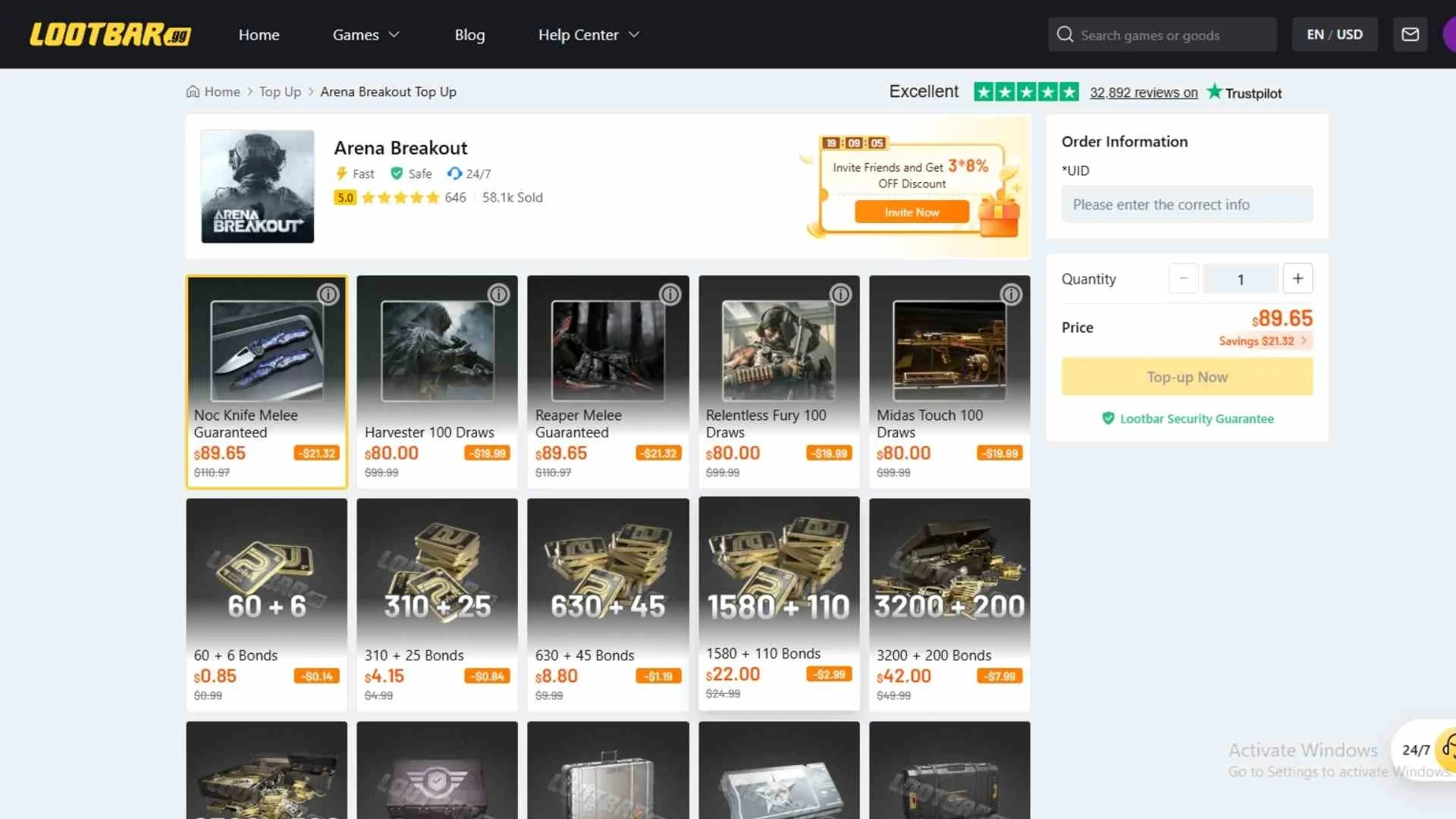
Task: Open info icon on Noc Knife card
Action: point(328,294)
